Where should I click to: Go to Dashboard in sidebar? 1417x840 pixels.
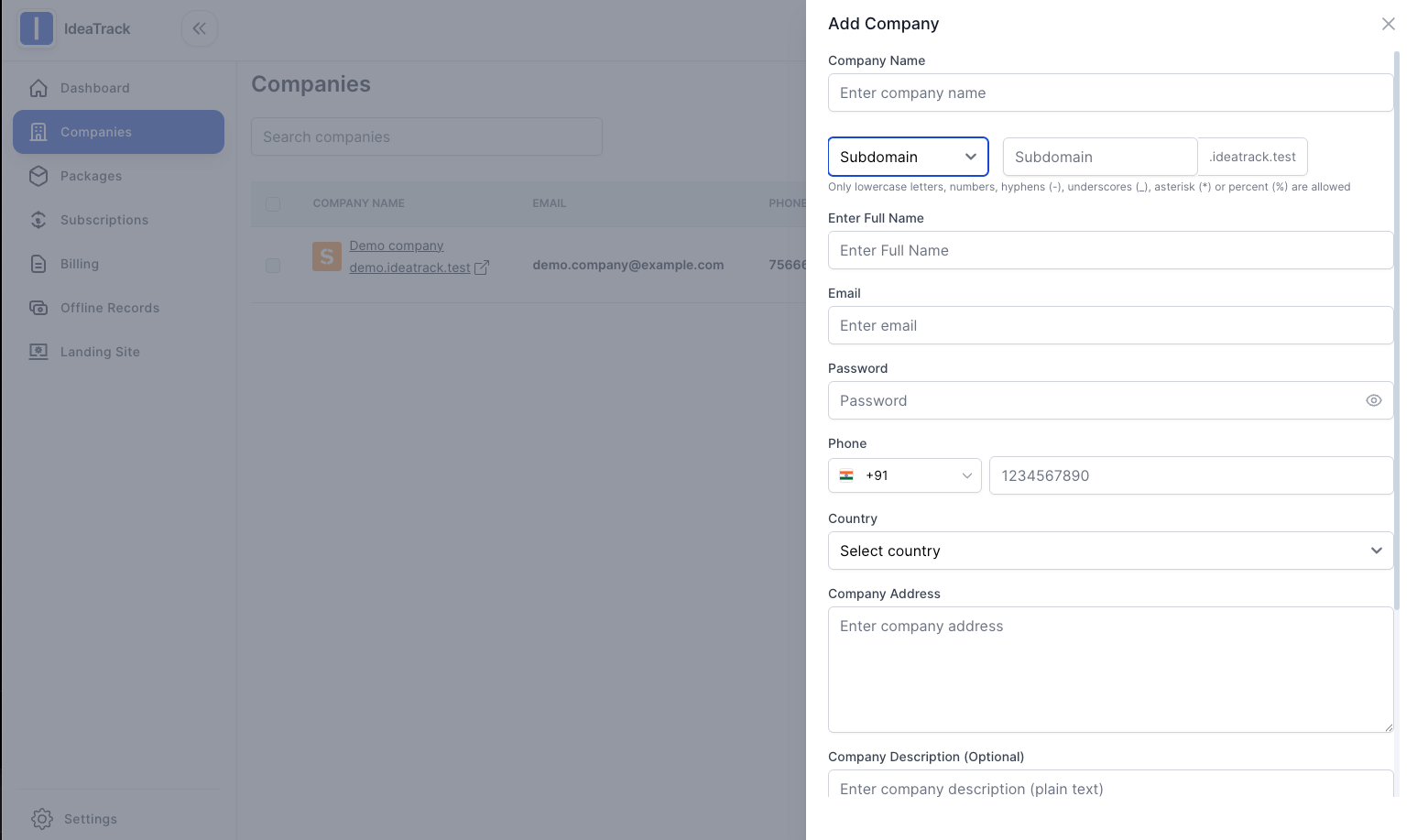(x=95, y=88)
